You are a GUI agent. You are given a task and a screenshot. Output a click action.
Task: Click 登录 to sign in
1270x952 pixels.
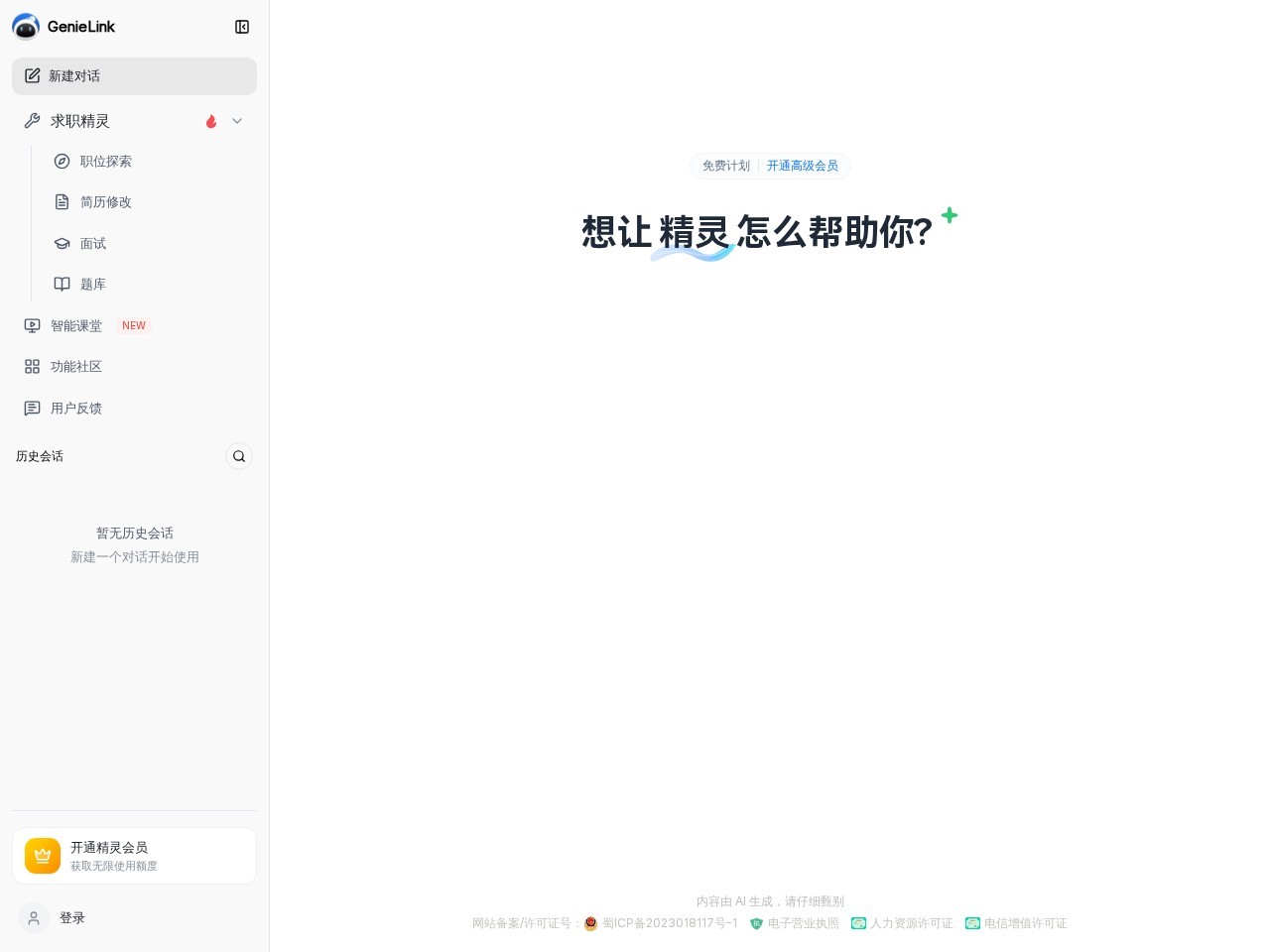point(72,918)
